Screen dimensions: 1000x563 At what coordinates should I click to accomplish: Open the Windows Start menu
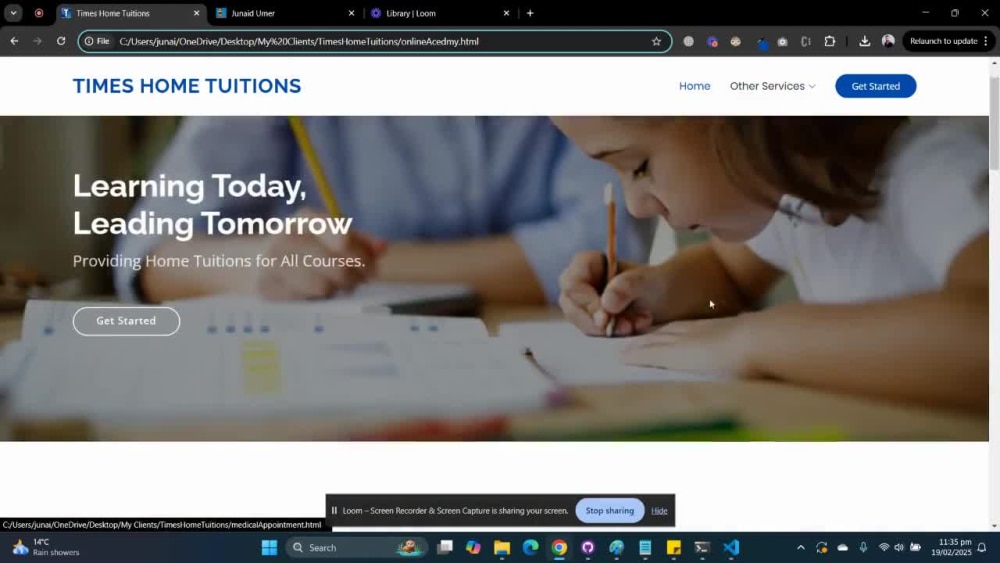click(x=269, y=548)
